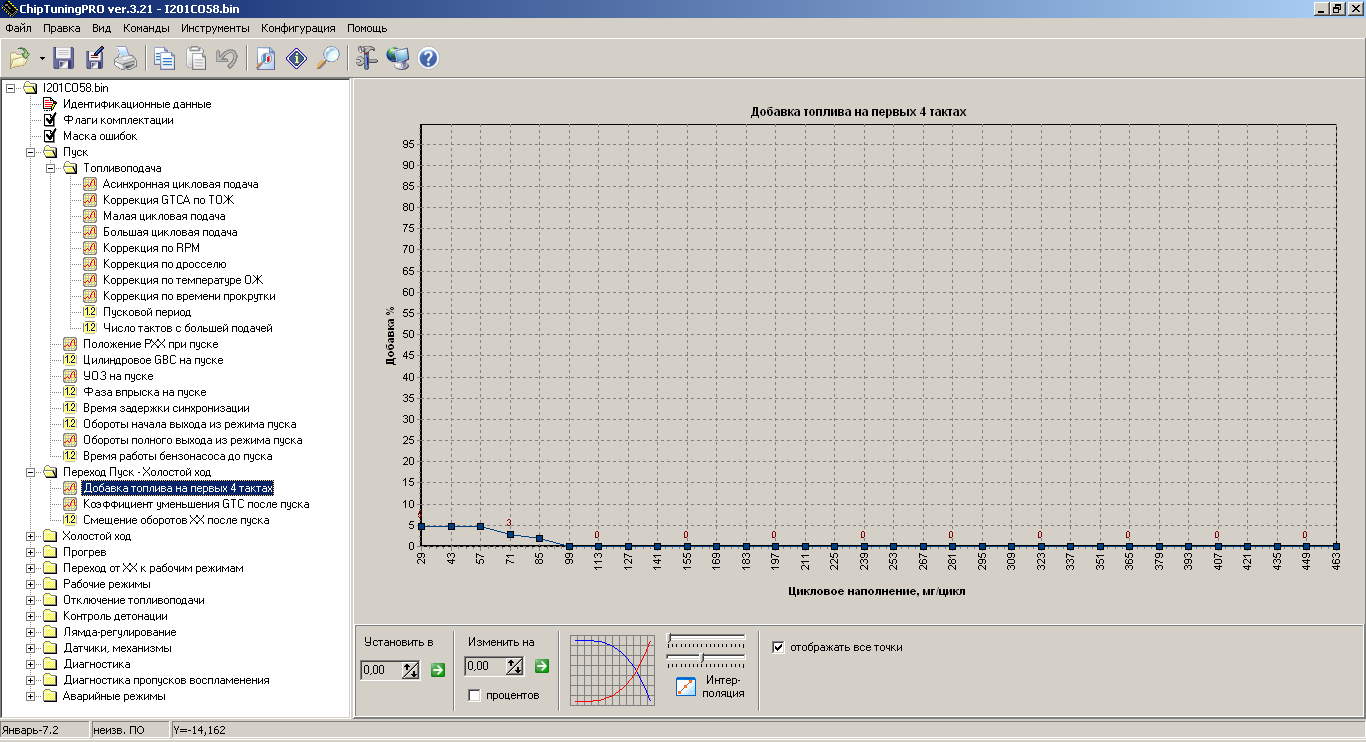The width and height of the screenshot is (1366, 742).
Task: Click graph icon beside Коррекция по RPM
Action: tap(89, 248)
